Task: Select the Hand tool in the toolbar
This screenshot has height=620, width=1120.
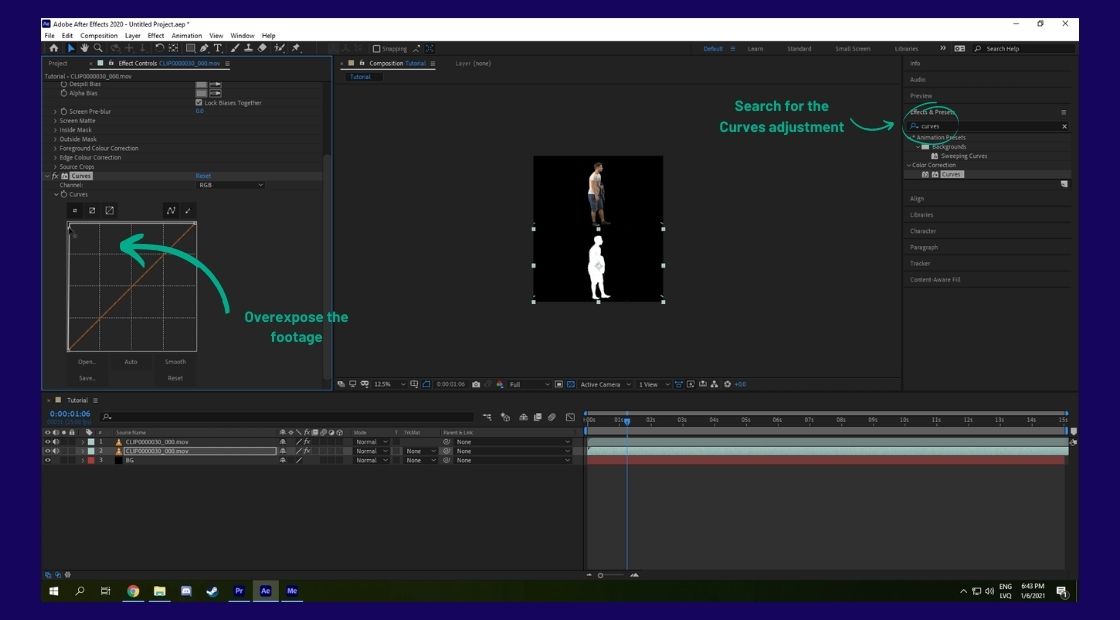Action: pyautogui.click(x=84, y=46)
